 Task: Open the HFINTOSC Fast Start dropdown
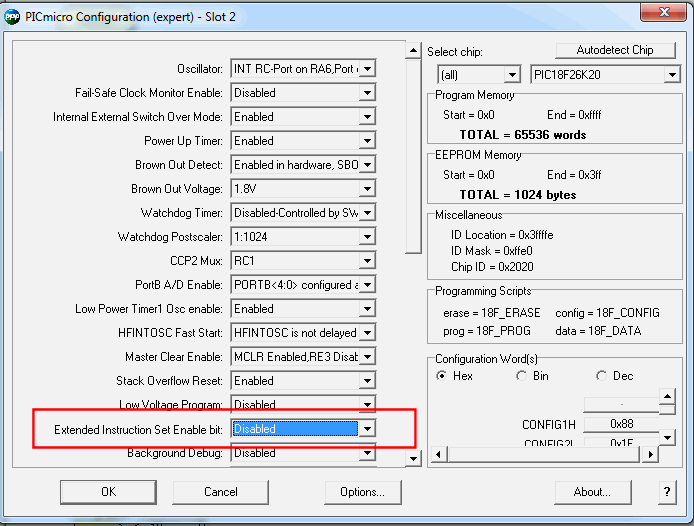[303, 333]
